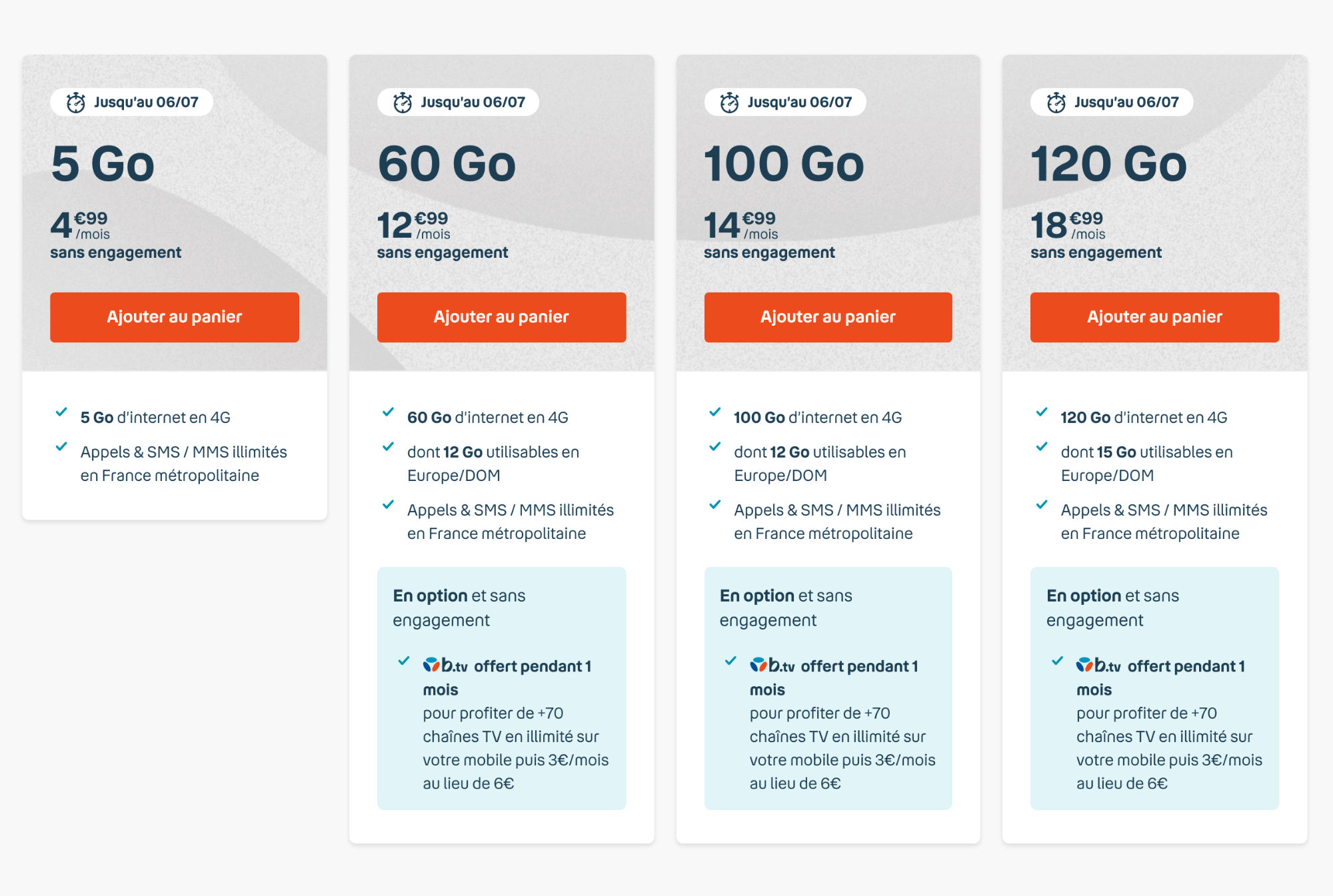Click the stopwatch icon on 60 Go plan
The height and width of the screenshot is (896, 1333).
(403, 103)
